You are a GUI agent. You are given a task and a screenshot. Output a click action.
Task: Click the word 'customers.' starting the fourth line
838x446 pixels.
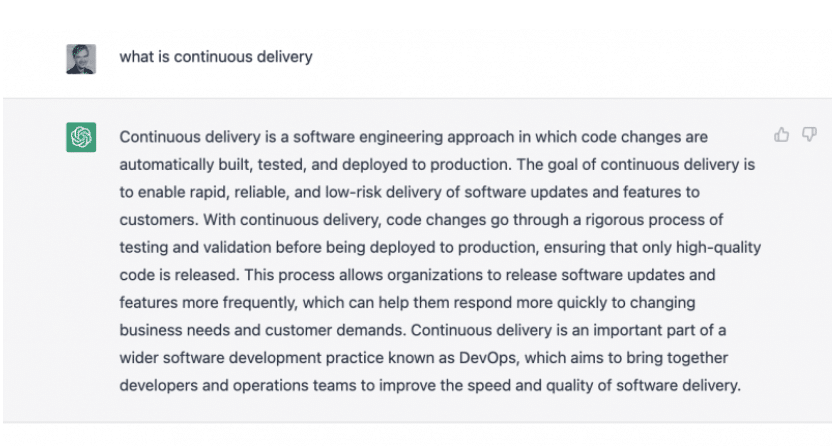159,220
